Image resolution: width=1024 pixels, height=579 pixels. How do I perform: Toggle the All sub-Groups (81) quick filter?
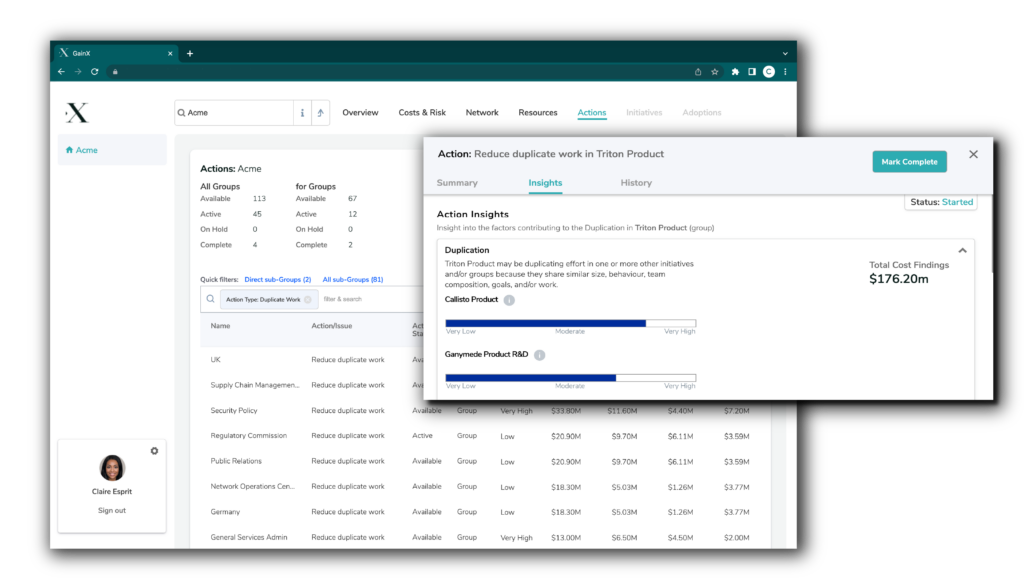[x=352, y=278]
